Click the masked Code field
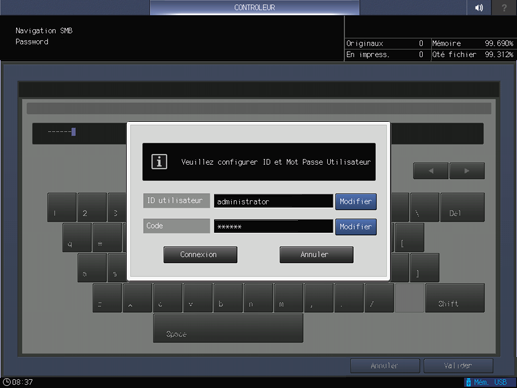 pyautogui.click(x=273, y=227)
